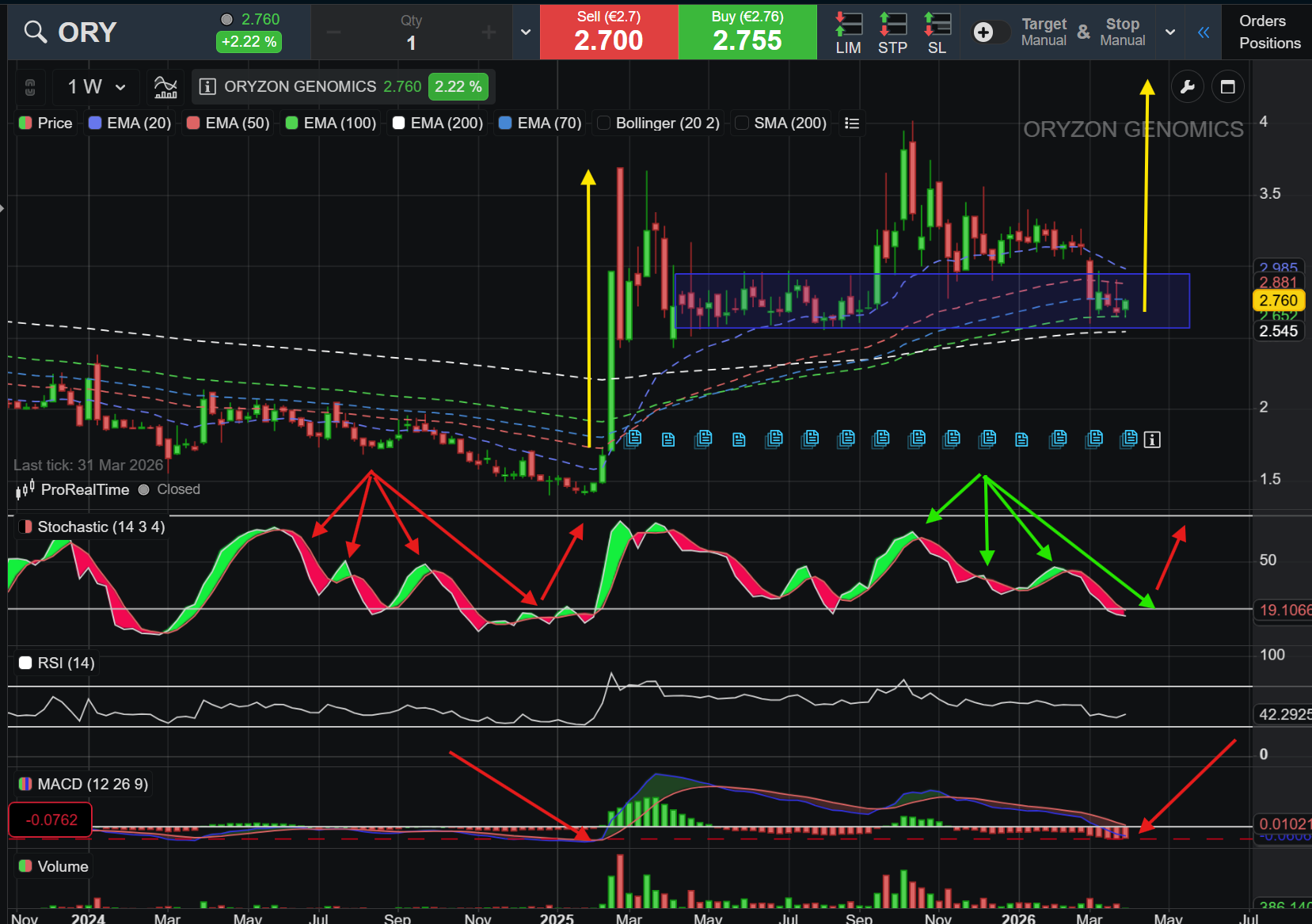Click the red EMA (50) color dot
This screenshot has width=1312, height=924.
click(192, 123)
